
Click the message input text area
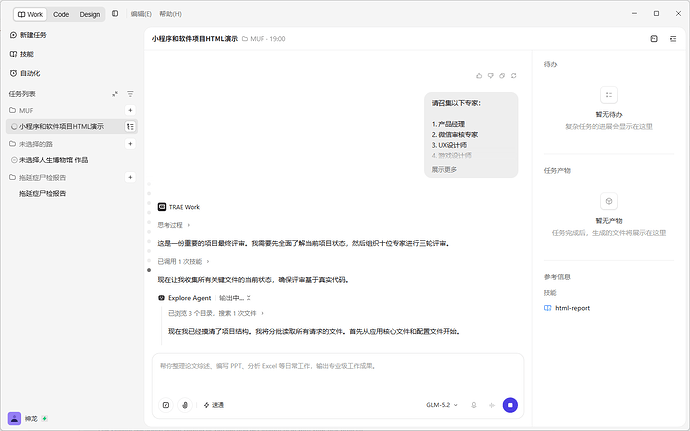coord(338,373)
